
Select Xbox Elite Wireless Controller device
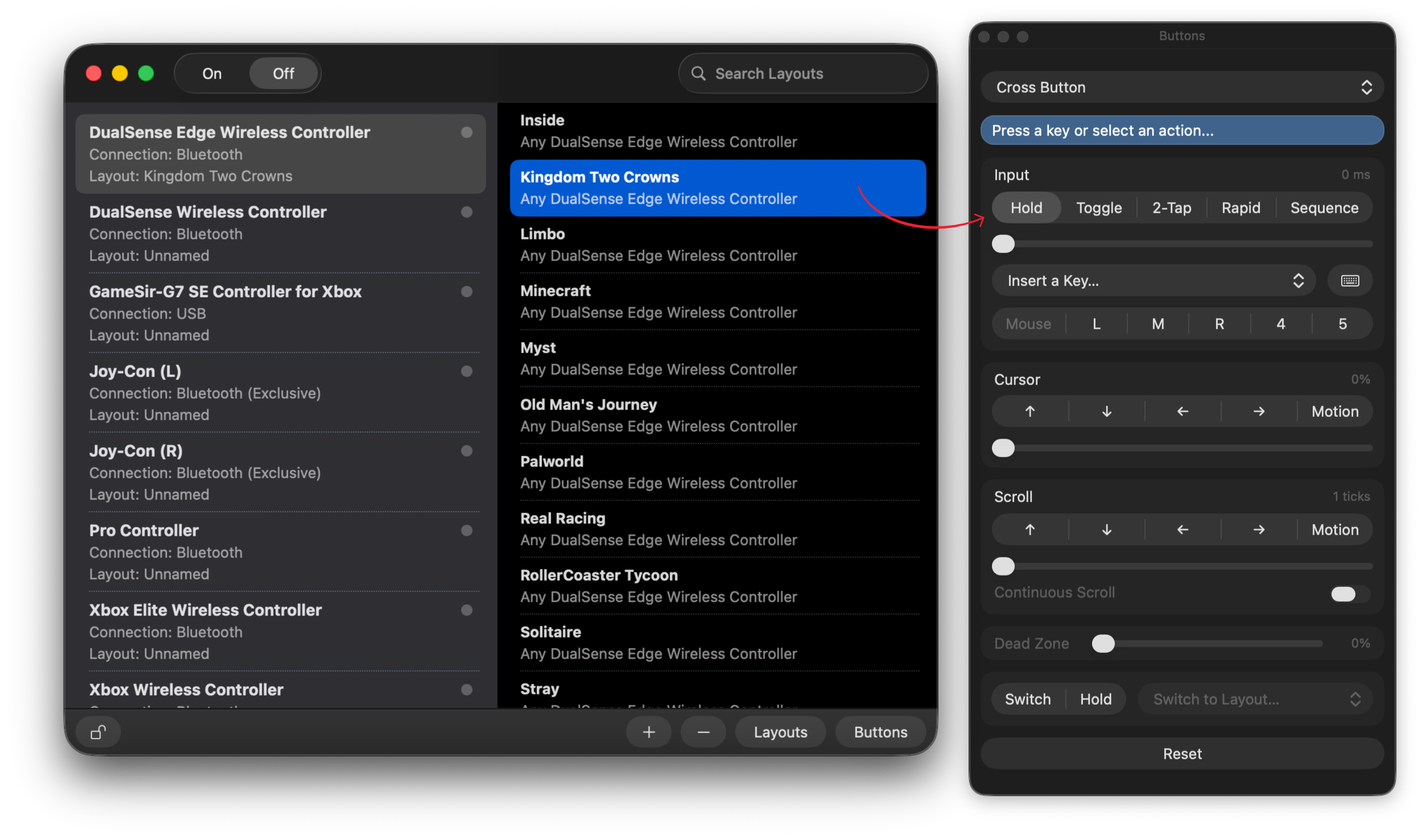pyautogui.click(x=281, y=632)
